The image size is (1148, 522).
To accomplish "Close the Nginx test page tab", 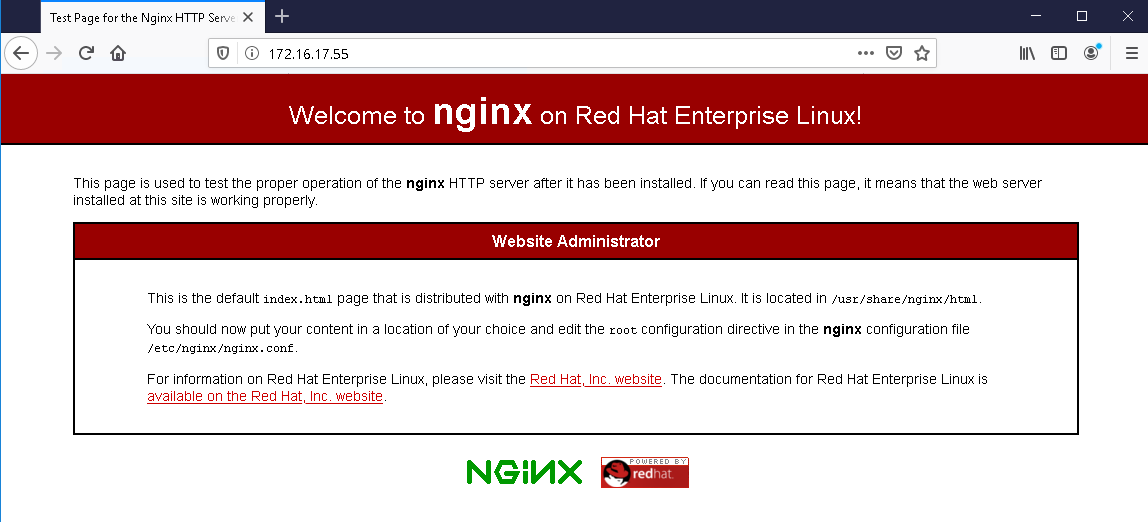I will point(247,17).
